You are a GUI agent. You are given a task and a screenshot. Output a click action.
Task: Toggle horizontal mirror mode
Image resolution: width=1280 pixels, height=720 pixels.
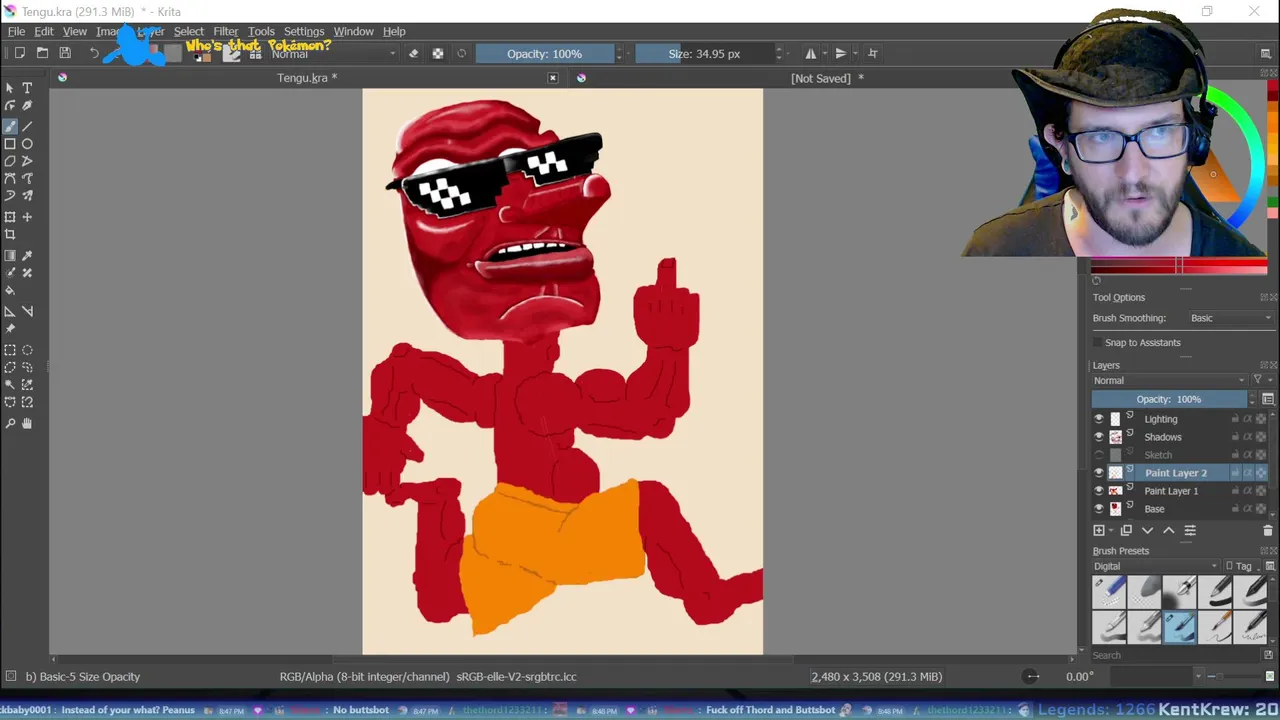811,54
